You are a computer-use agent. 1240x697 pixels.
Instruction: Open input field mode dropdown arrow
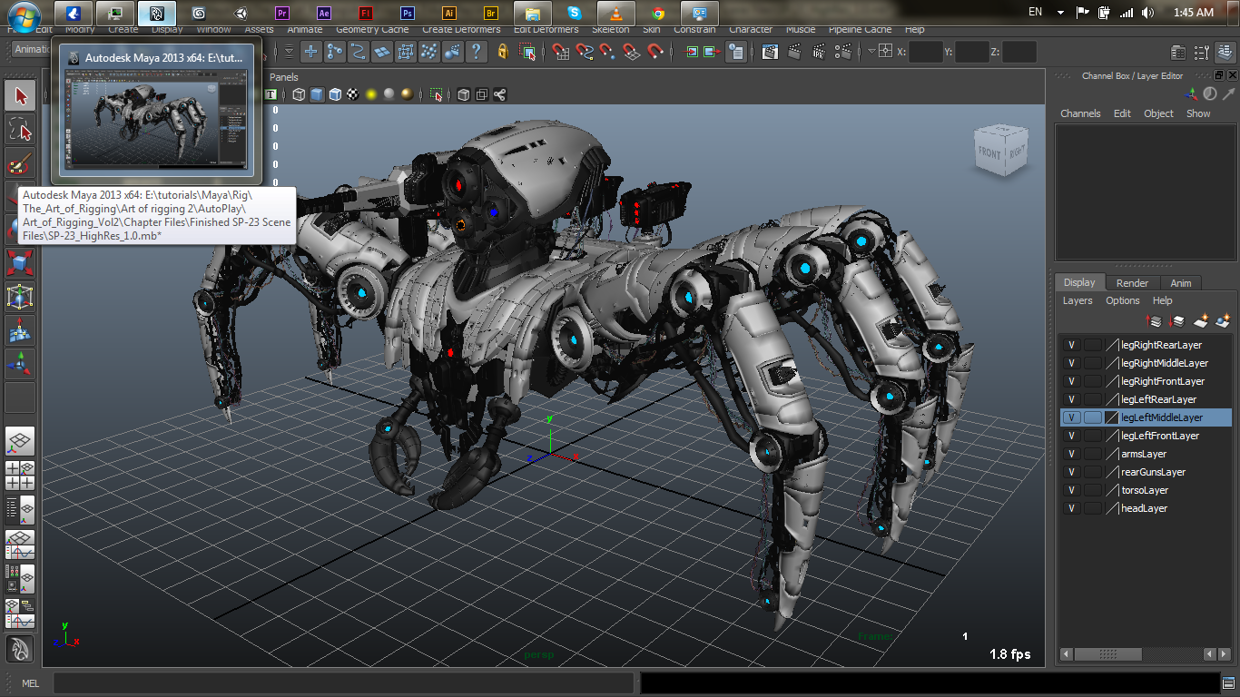point(871,51)
